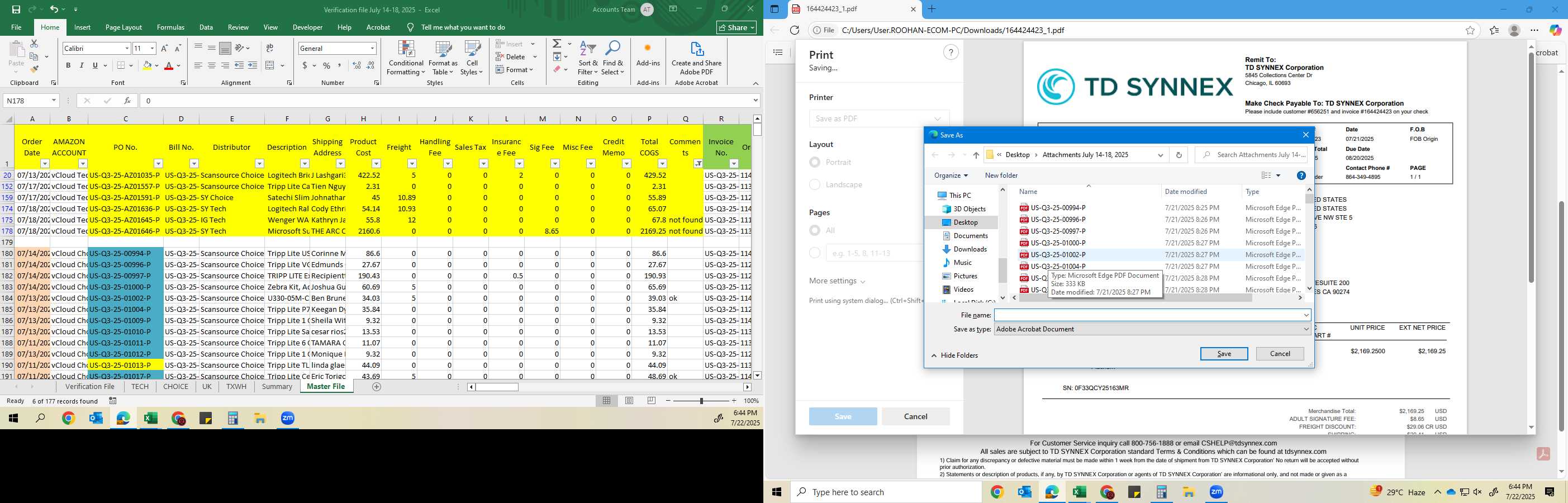This screenshot has height=503, width=1568.
Task: Click Save in the Save As dialog
Action: 1223,354
